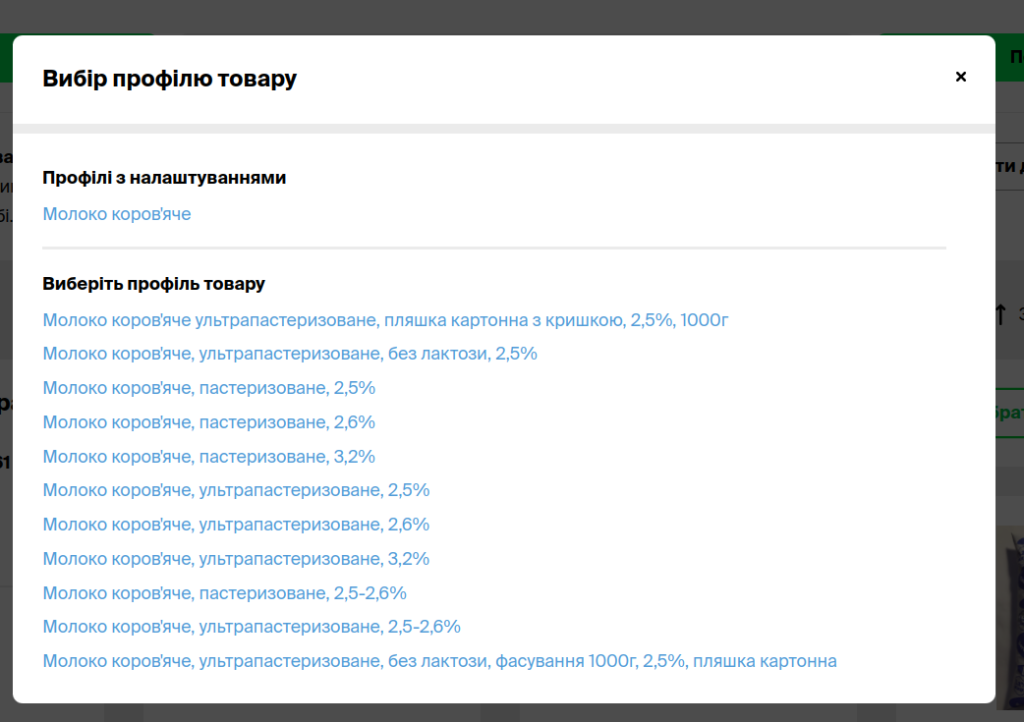Open the green header menu item behind the dialog
The height and width of the screenshot is (722, 1024).
(1013, 56)
